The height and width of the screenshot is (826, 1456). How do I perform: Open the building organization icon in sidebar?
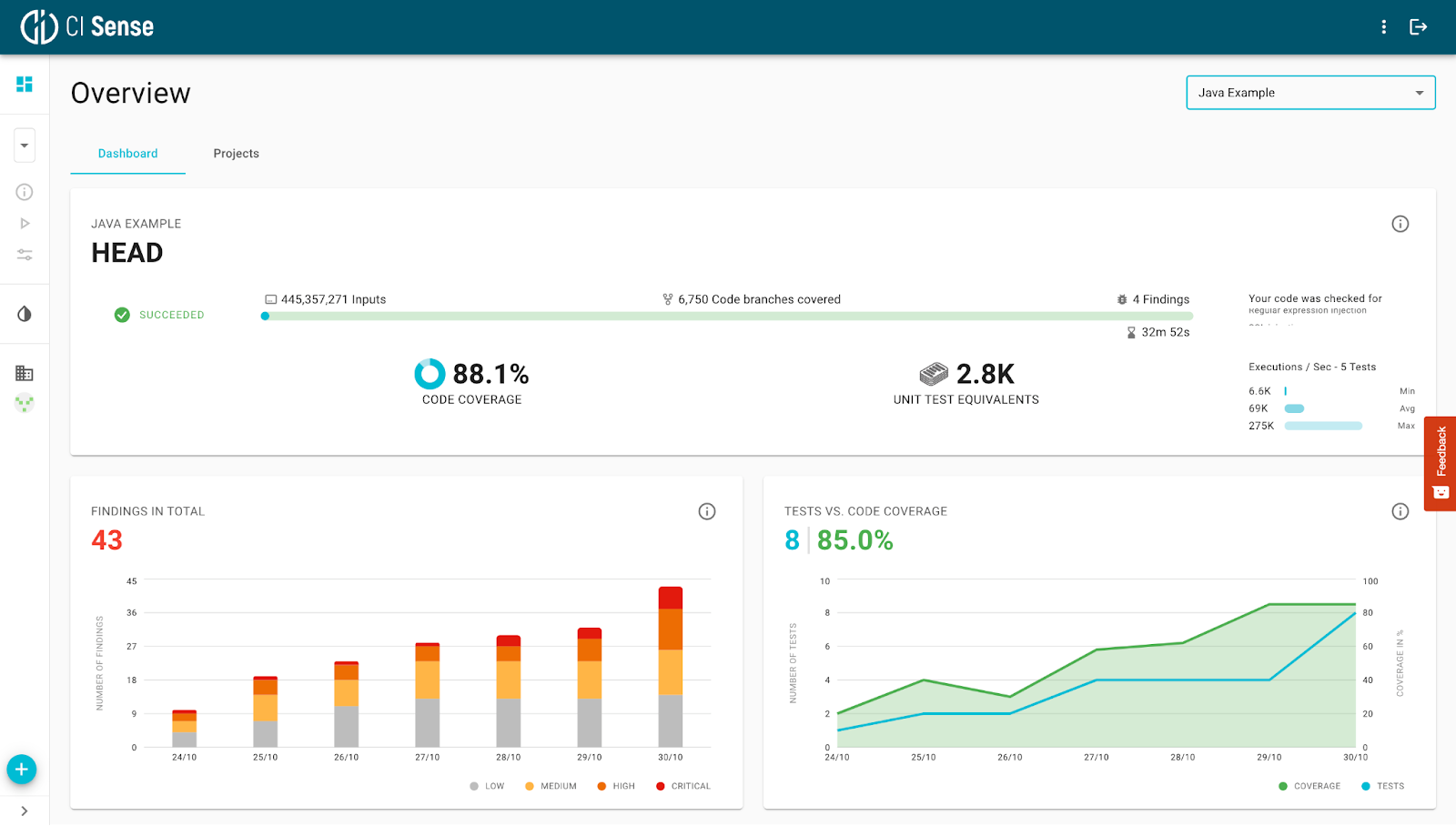pyautogui.click(x=25, y=373)
